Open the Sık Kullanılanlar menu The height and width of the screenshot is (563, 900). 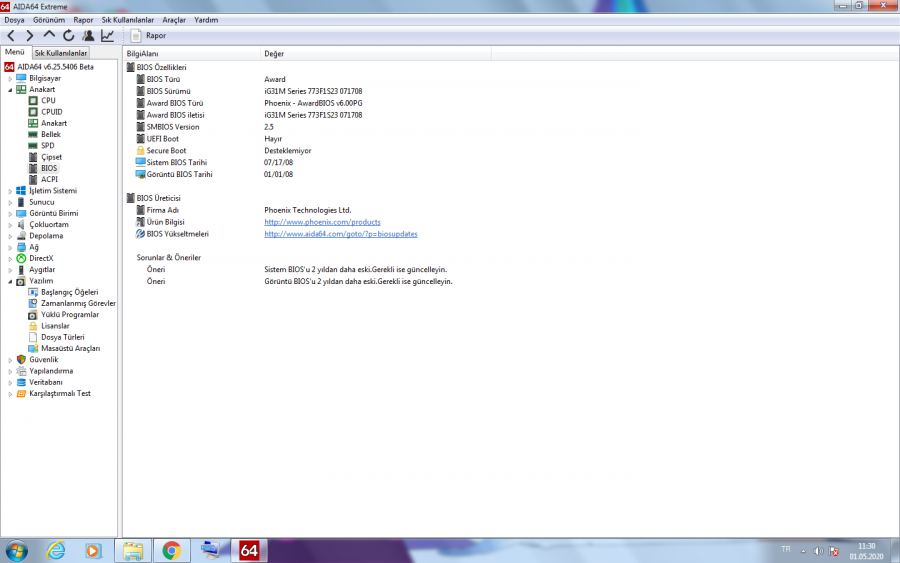point(127,20)
